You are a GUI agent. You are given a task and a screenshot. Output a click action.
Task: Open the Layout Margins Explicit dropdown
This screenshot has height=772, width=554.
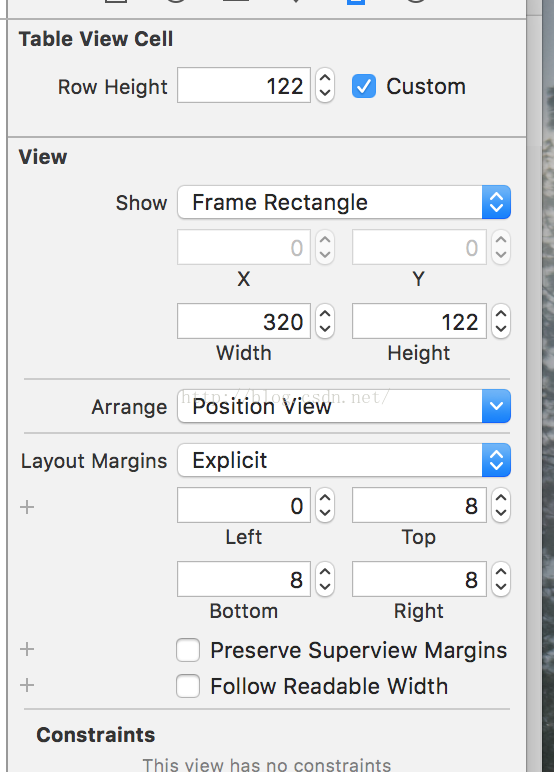tap(344, 460)
